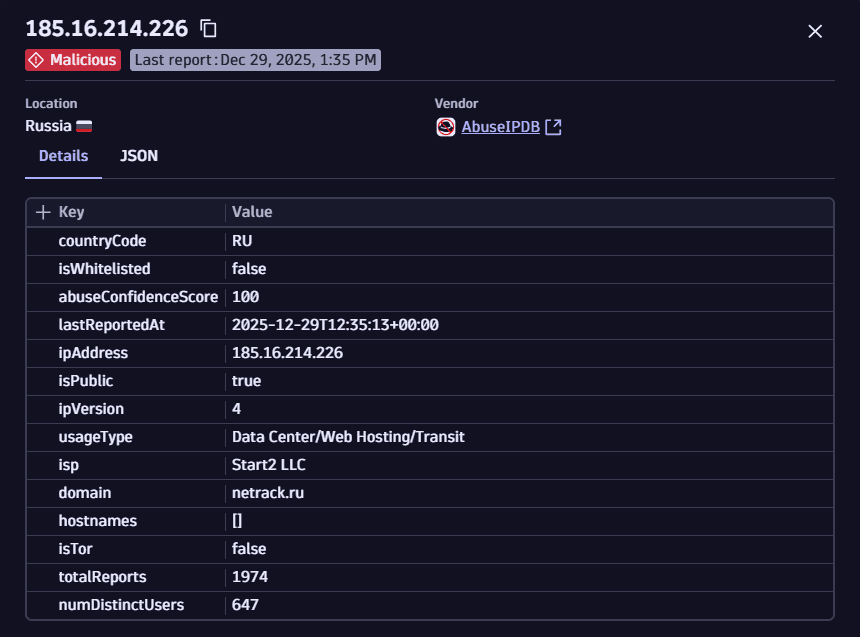This screenshot has height=637, width=860.
Task: Copy the IP address 185.16.214.226
Action: click(x=208, y=29)
